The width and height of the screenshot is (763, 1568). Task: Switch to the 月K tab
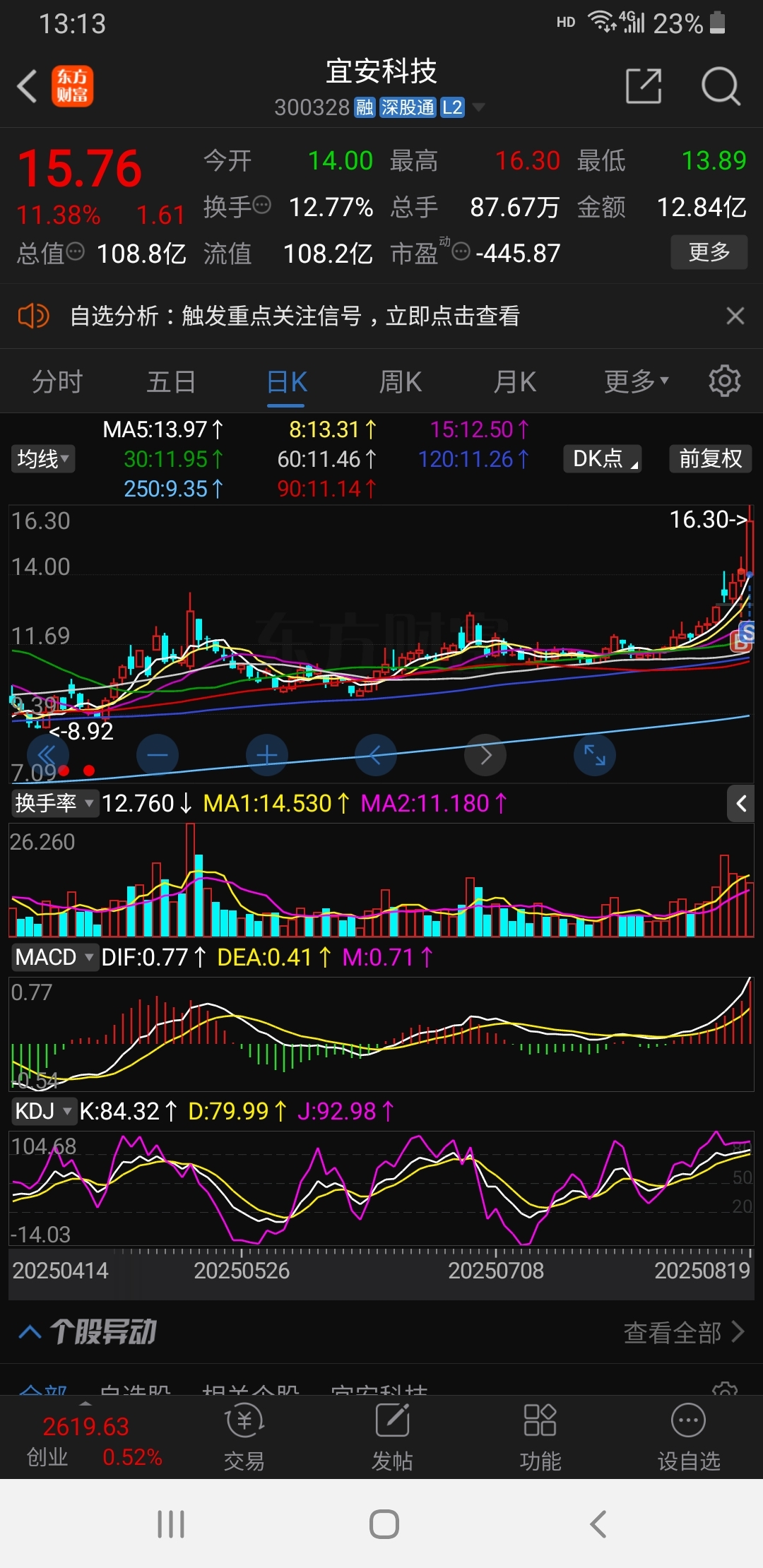(515, 382)
